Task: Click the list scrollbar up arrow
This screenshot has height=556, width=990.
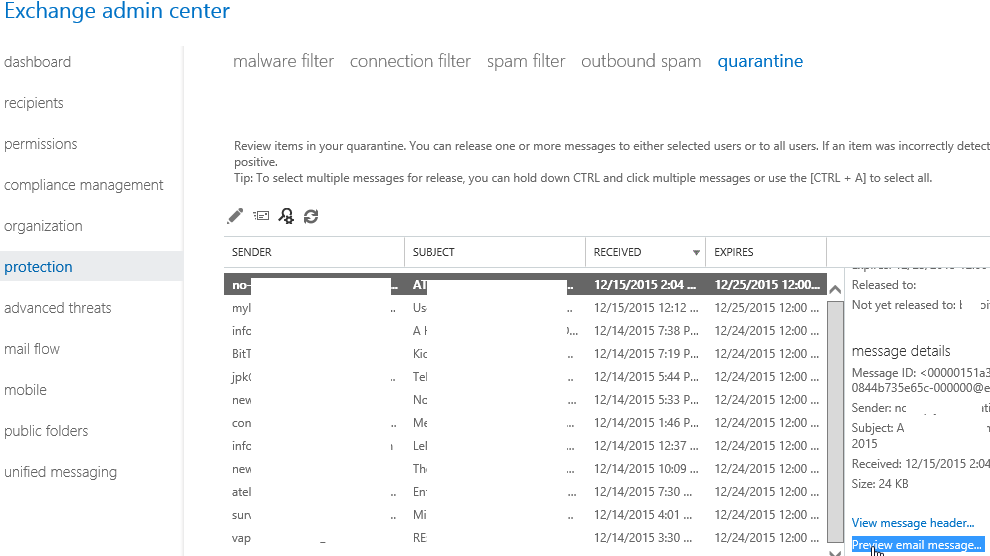Action: (836, 290)
